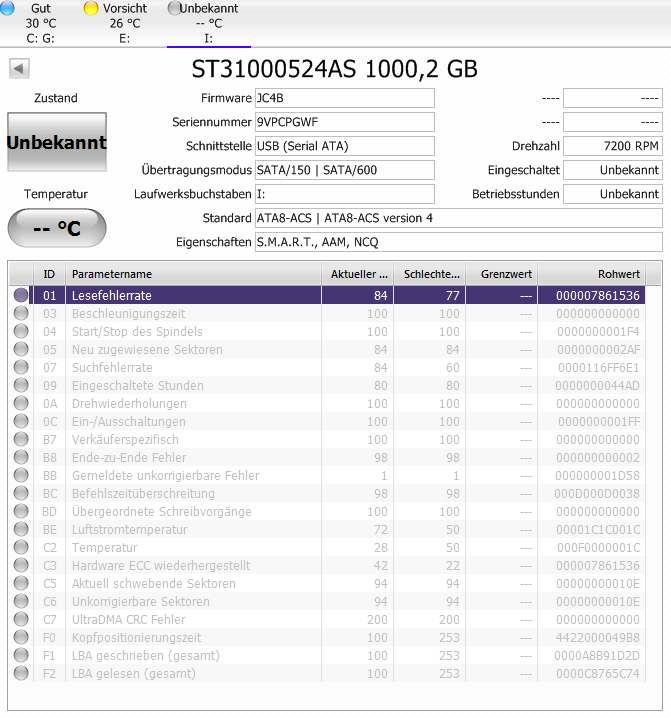Click status circle of Aktuell schwebende Sektoren

pyautogui.click(x=21, y=583)
